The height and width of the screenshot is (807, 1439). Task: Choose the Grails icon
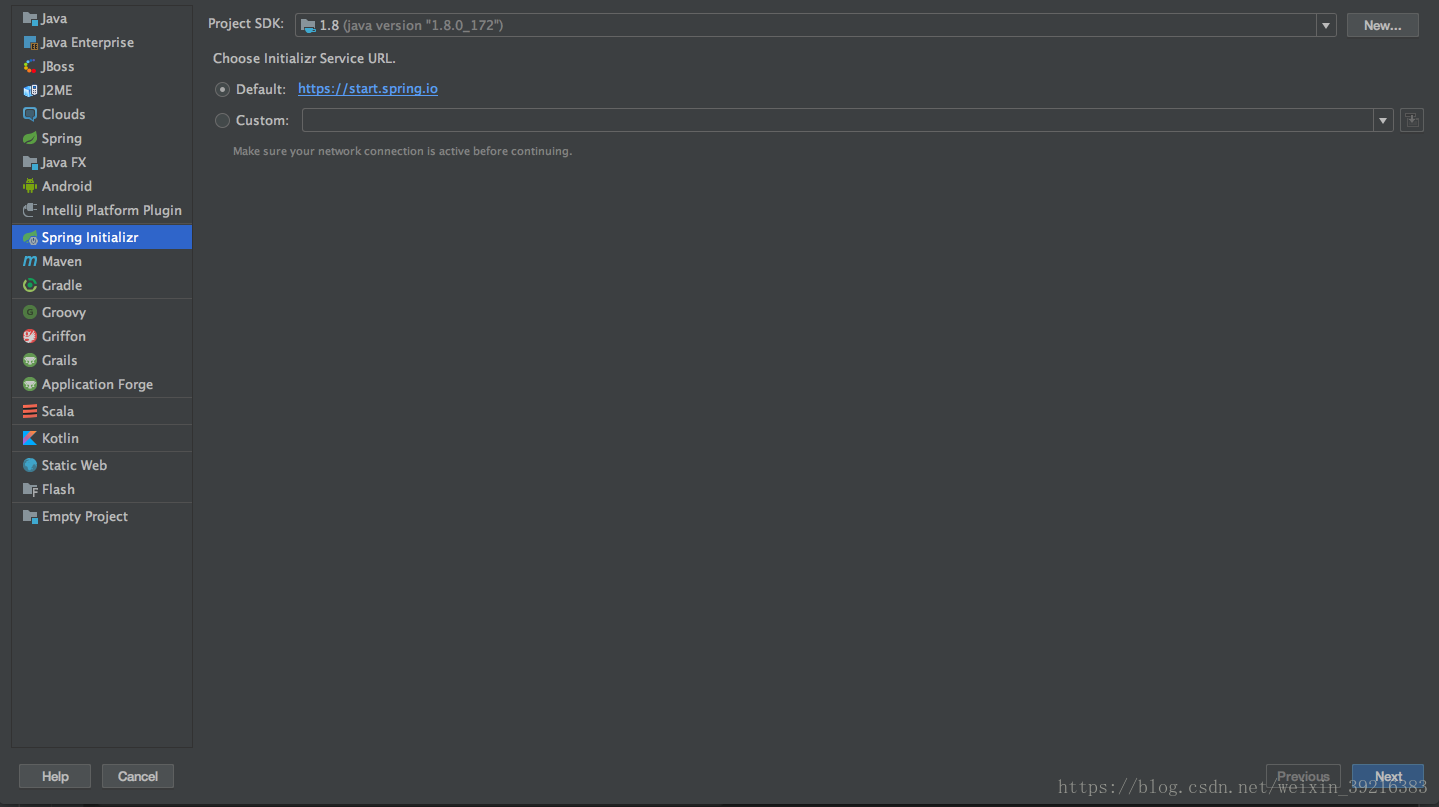click(x=30, y=361)
